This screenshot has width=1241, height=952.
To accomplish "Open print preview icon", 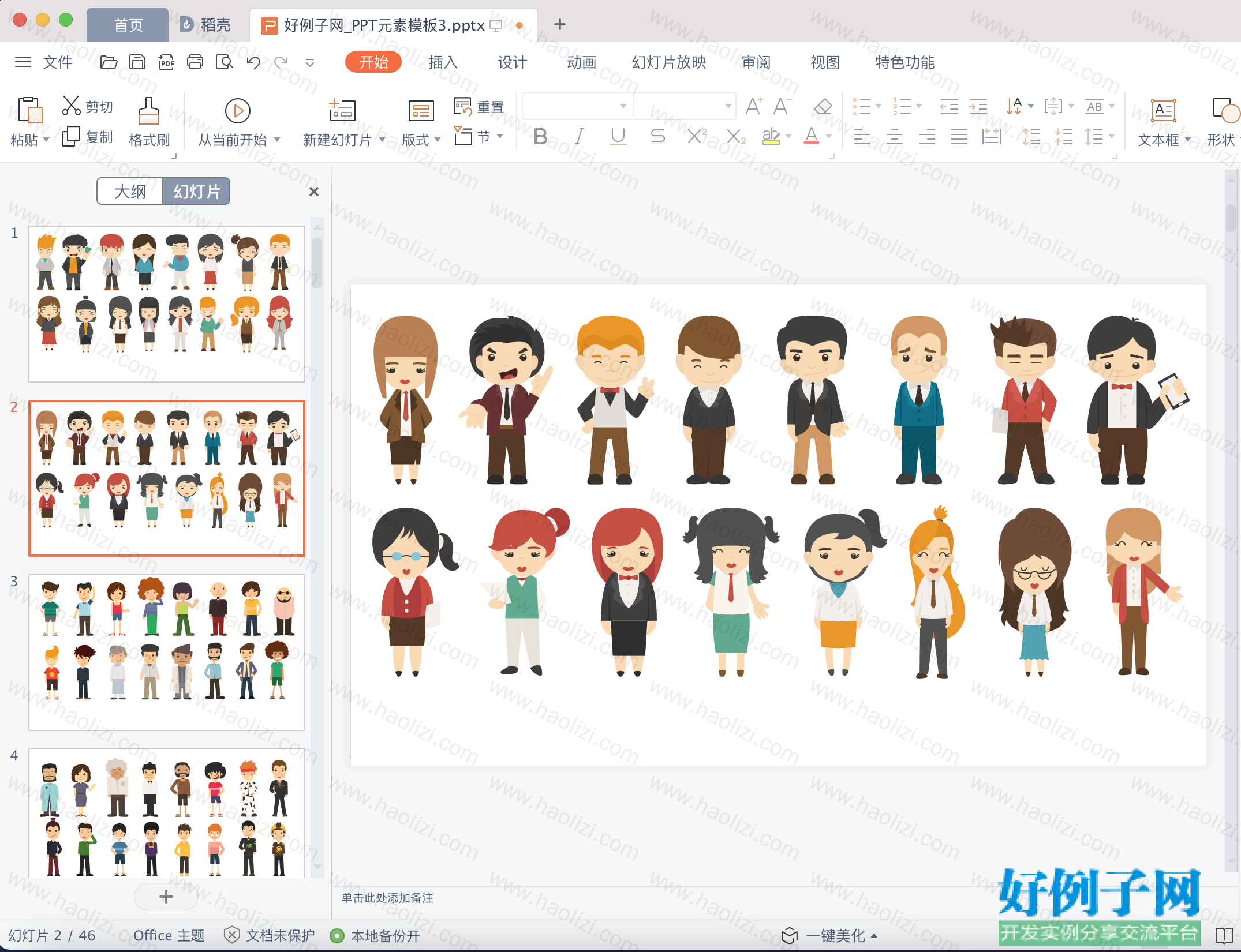I will [224, 62].
